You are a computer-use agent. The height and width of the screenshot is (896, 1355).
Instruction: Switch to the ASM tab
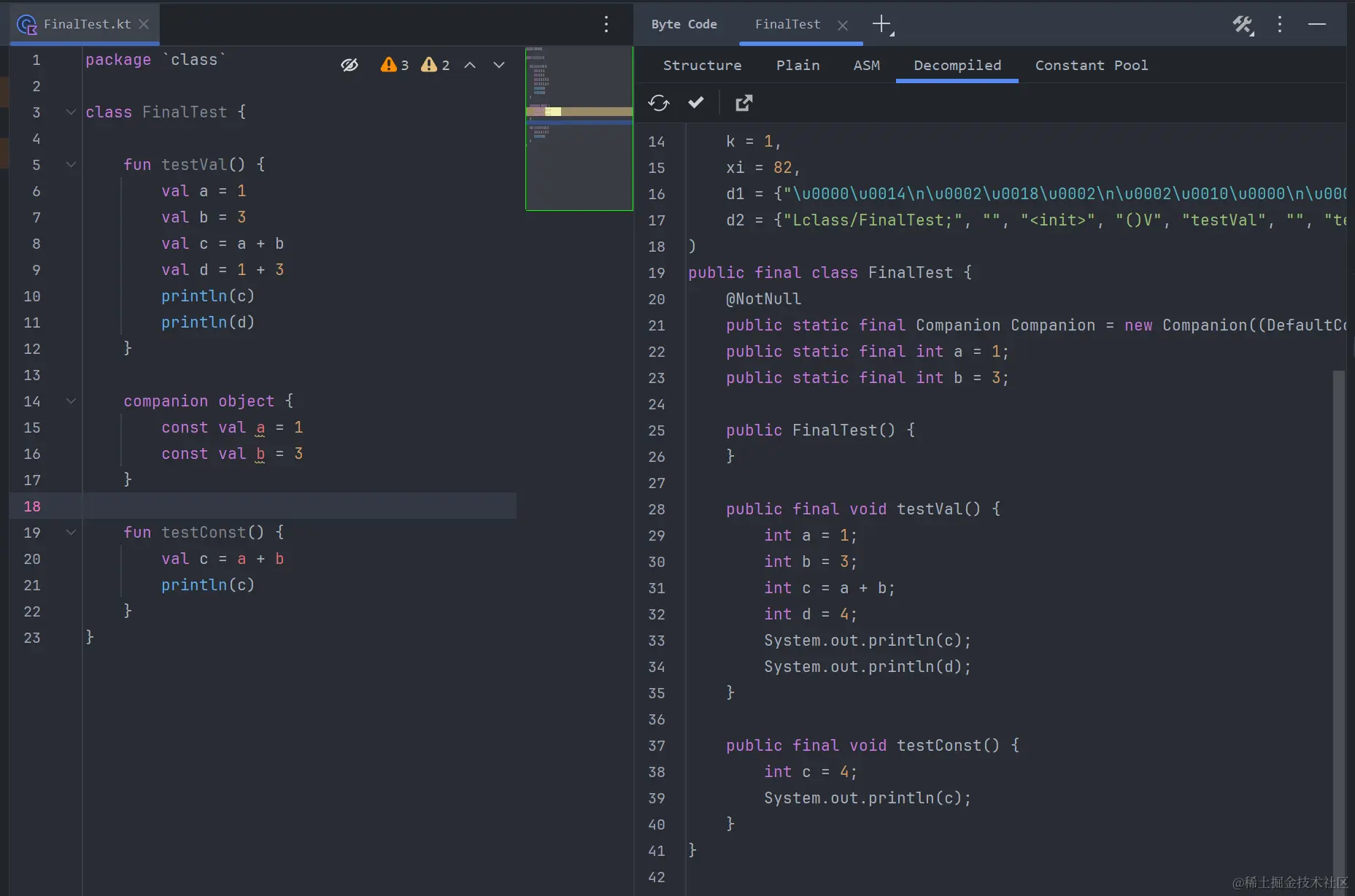(x=866, y=66)
